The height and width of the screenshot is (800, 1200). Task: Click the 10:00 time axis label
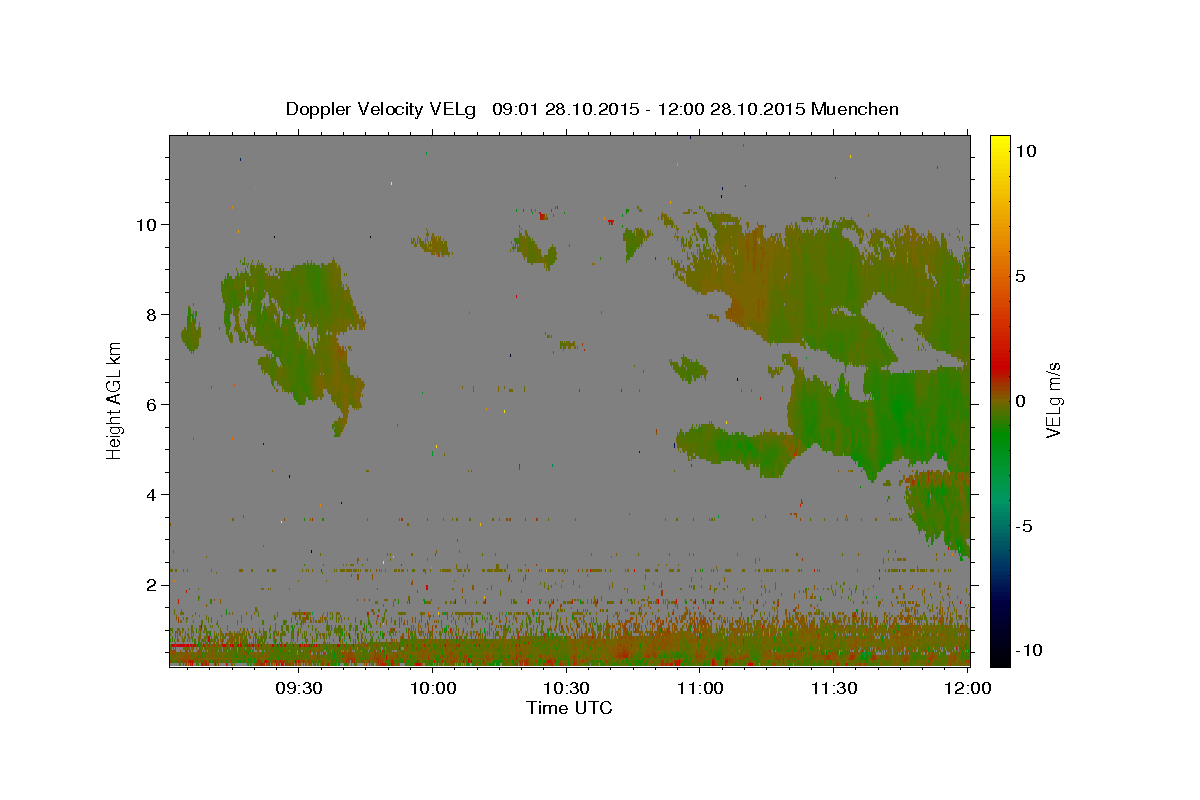(x=434, y=688)
